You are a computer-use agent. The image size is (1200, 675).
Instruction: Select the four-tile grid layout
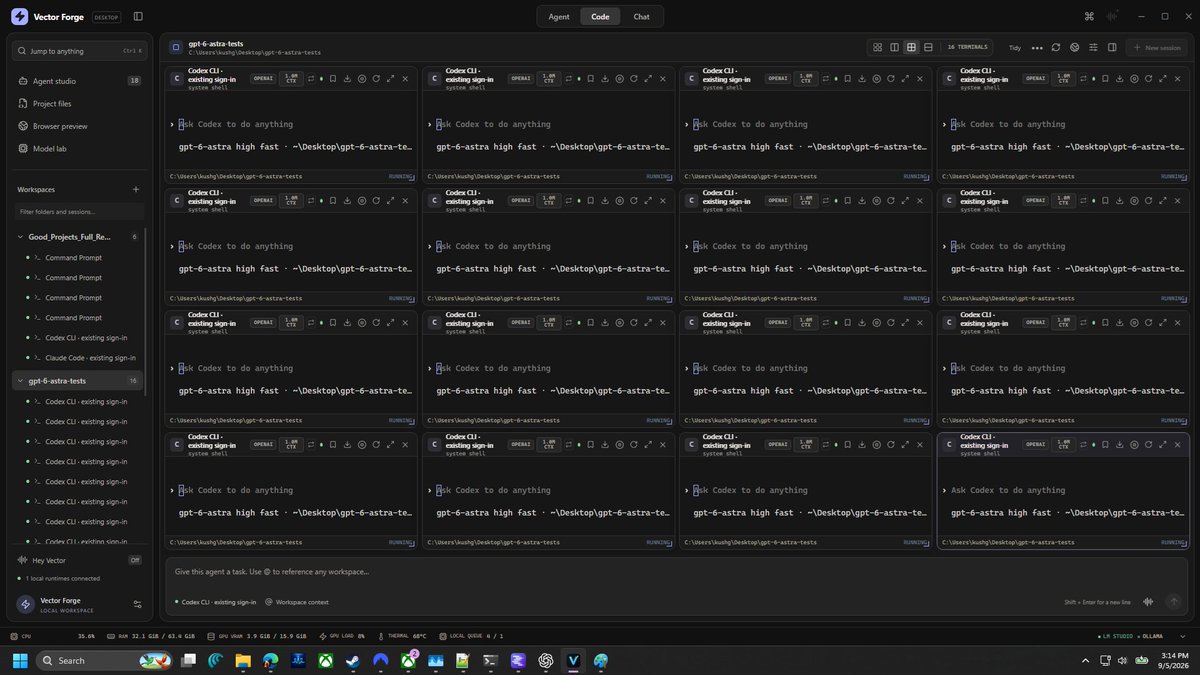(x=877, y=47)
